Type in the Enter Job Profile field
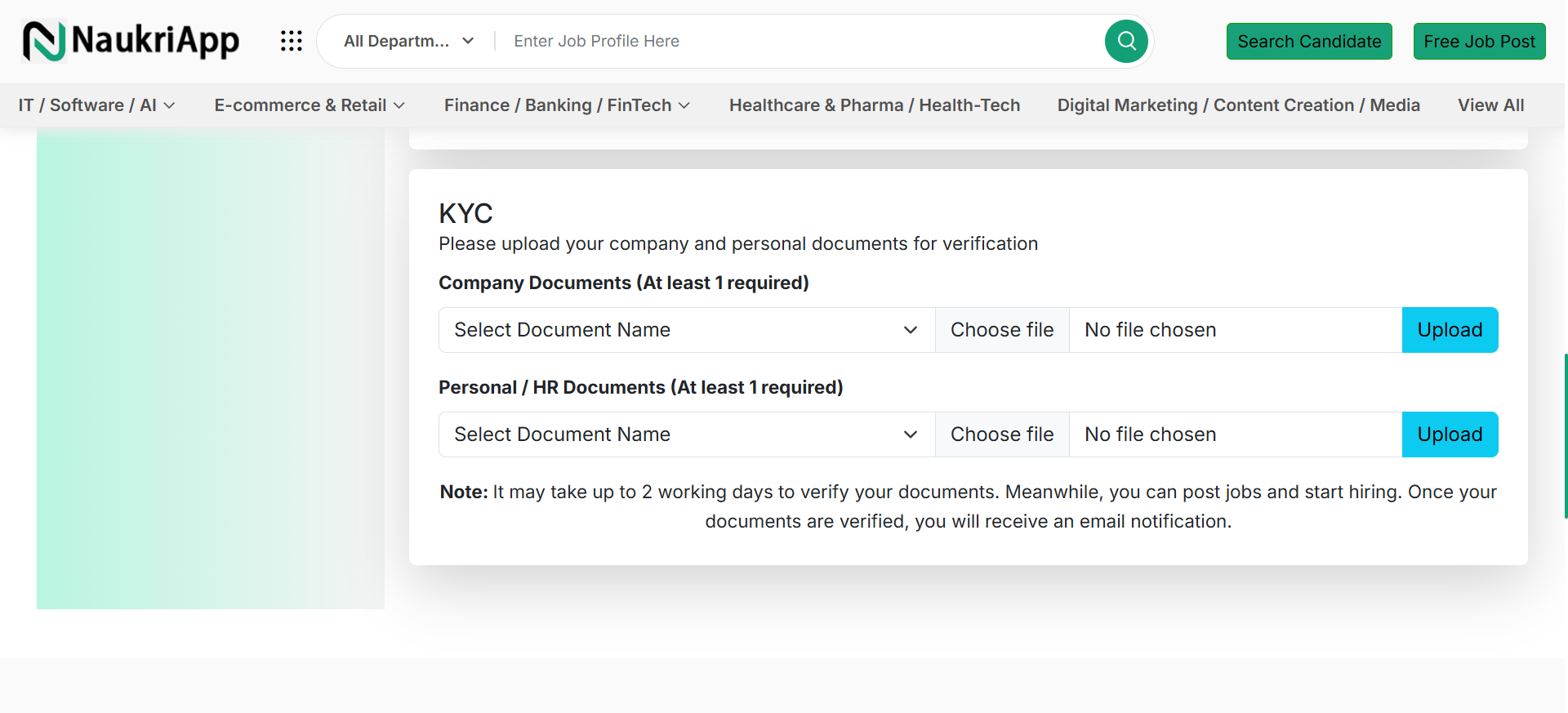This screenshot has height=713, width=1568. [x=800, y=41]
